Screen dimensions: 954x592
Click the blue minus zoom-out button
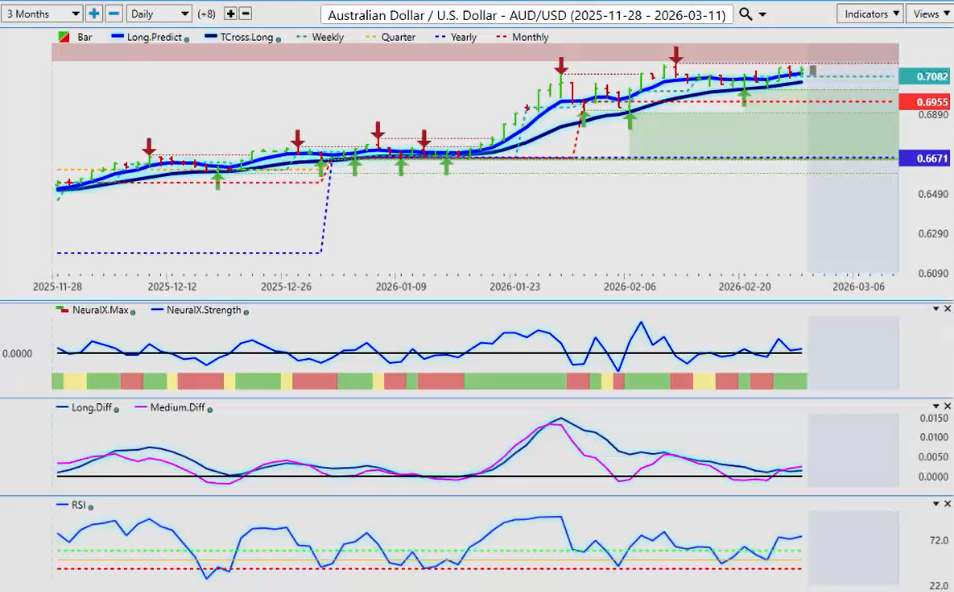point(114,14)
